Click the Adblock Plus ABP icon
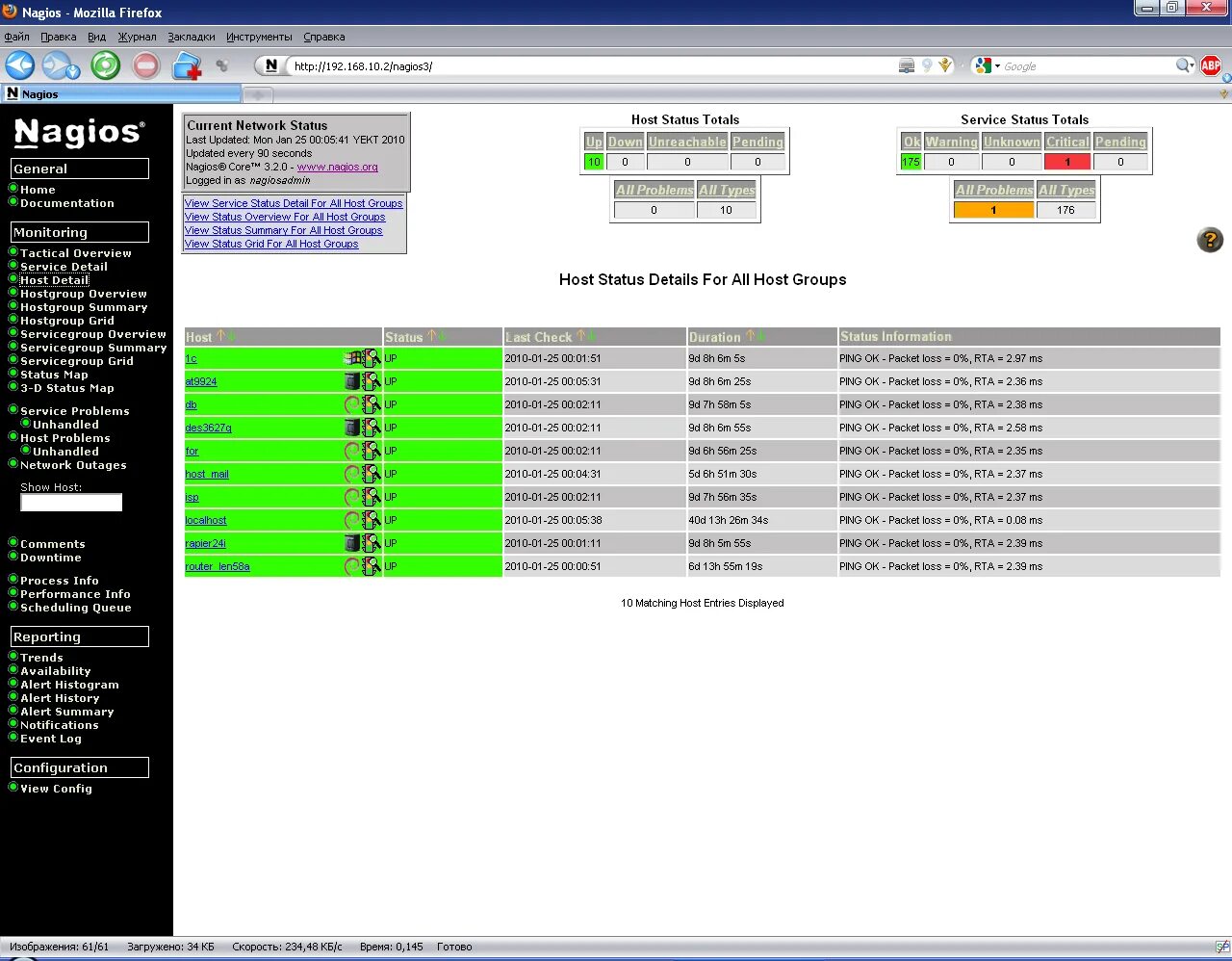Viewport: 1232px width, 961px height. click(x=1211, y=65)
